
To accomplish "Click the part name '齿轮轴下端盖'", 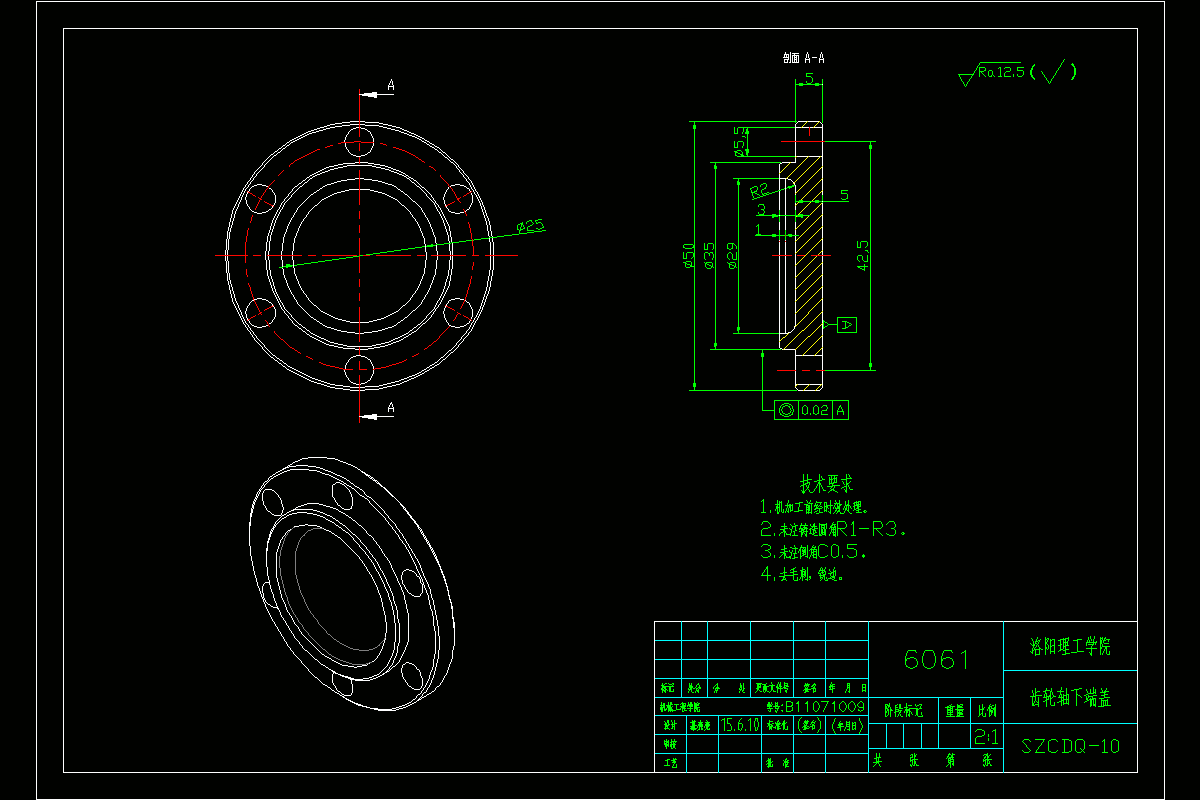I will pyautogui.click(x=1070, y=698).
